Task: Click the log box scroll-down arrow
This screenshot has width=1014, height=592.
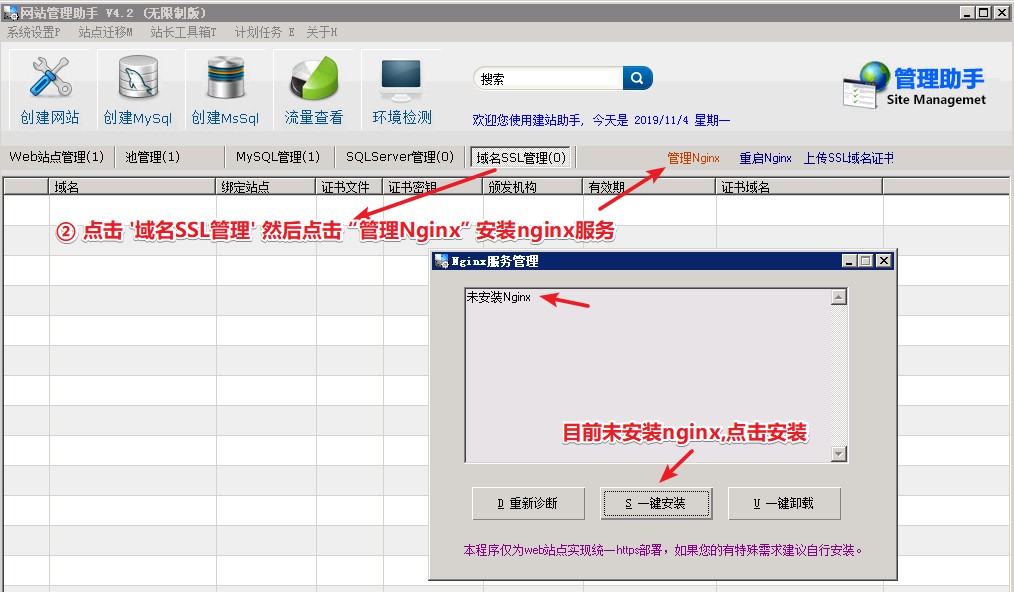Action: pos(839,454)
